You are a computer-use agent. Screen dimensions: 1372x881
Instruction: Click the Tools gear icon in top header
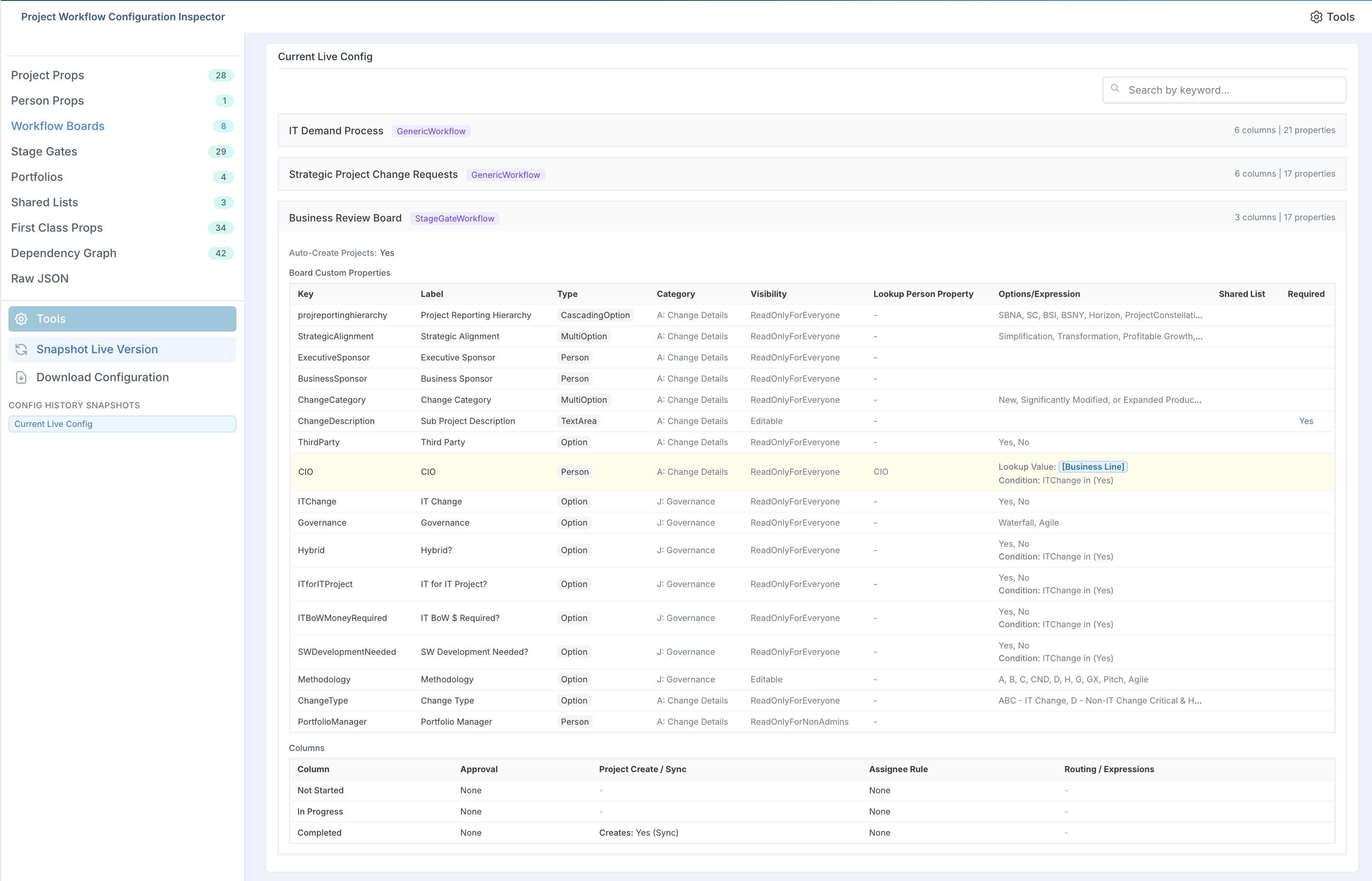tap(1316, 17)
